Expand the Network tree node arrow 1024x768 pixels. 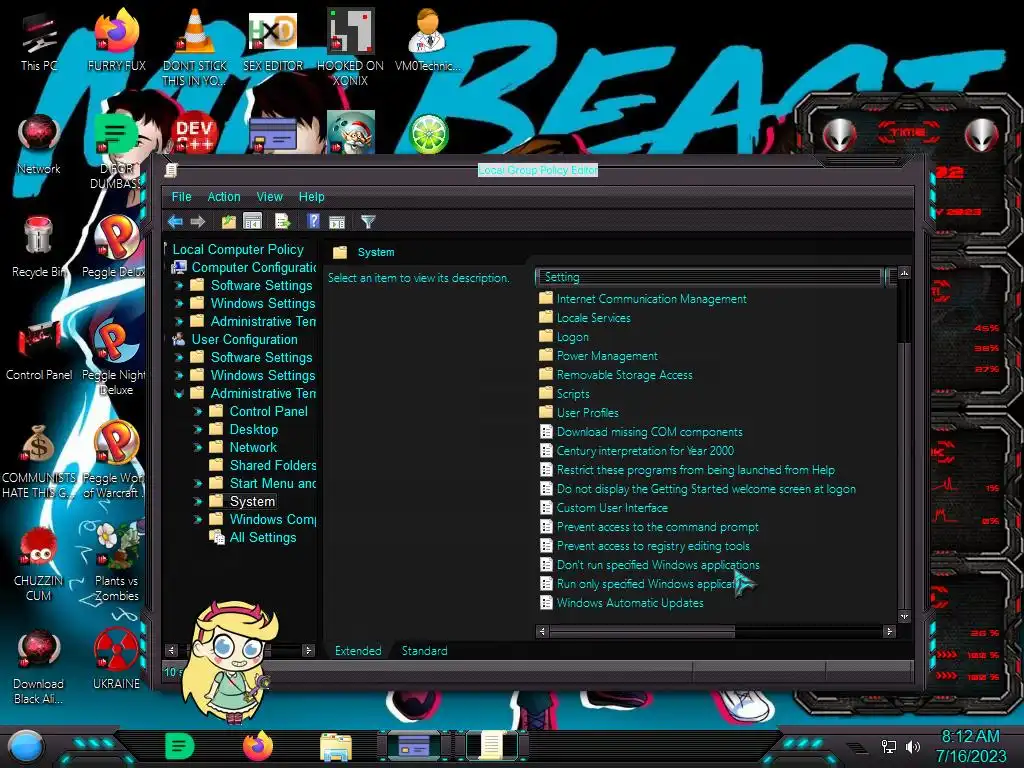click(x=198, y=447)
